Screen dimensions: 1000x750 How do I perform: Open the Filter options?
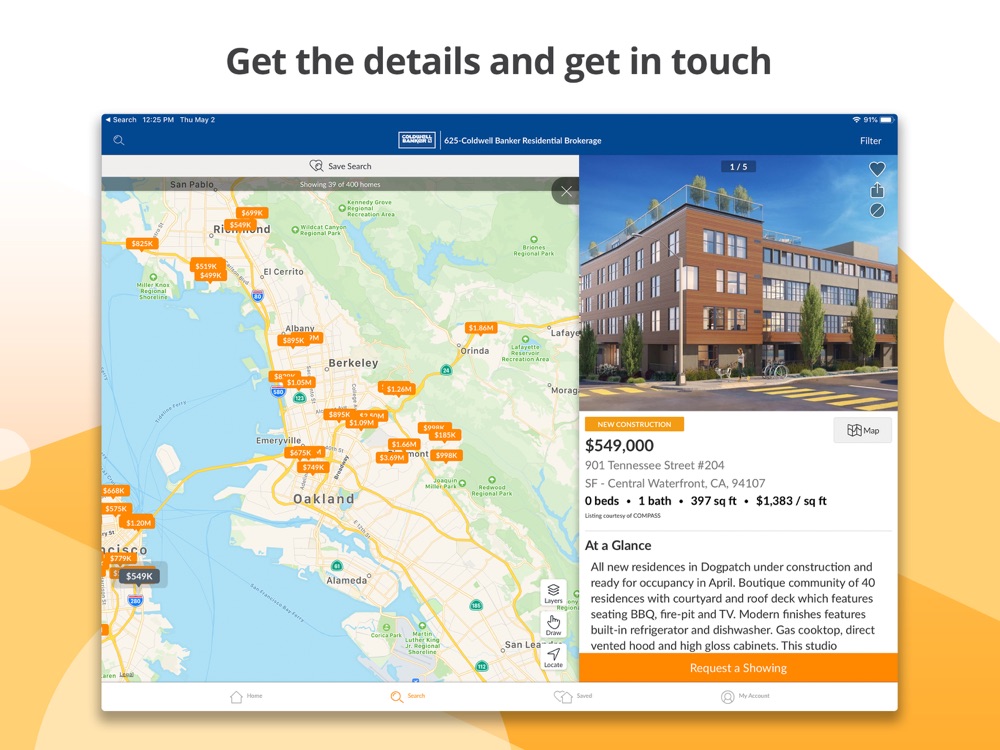point(870,140)
